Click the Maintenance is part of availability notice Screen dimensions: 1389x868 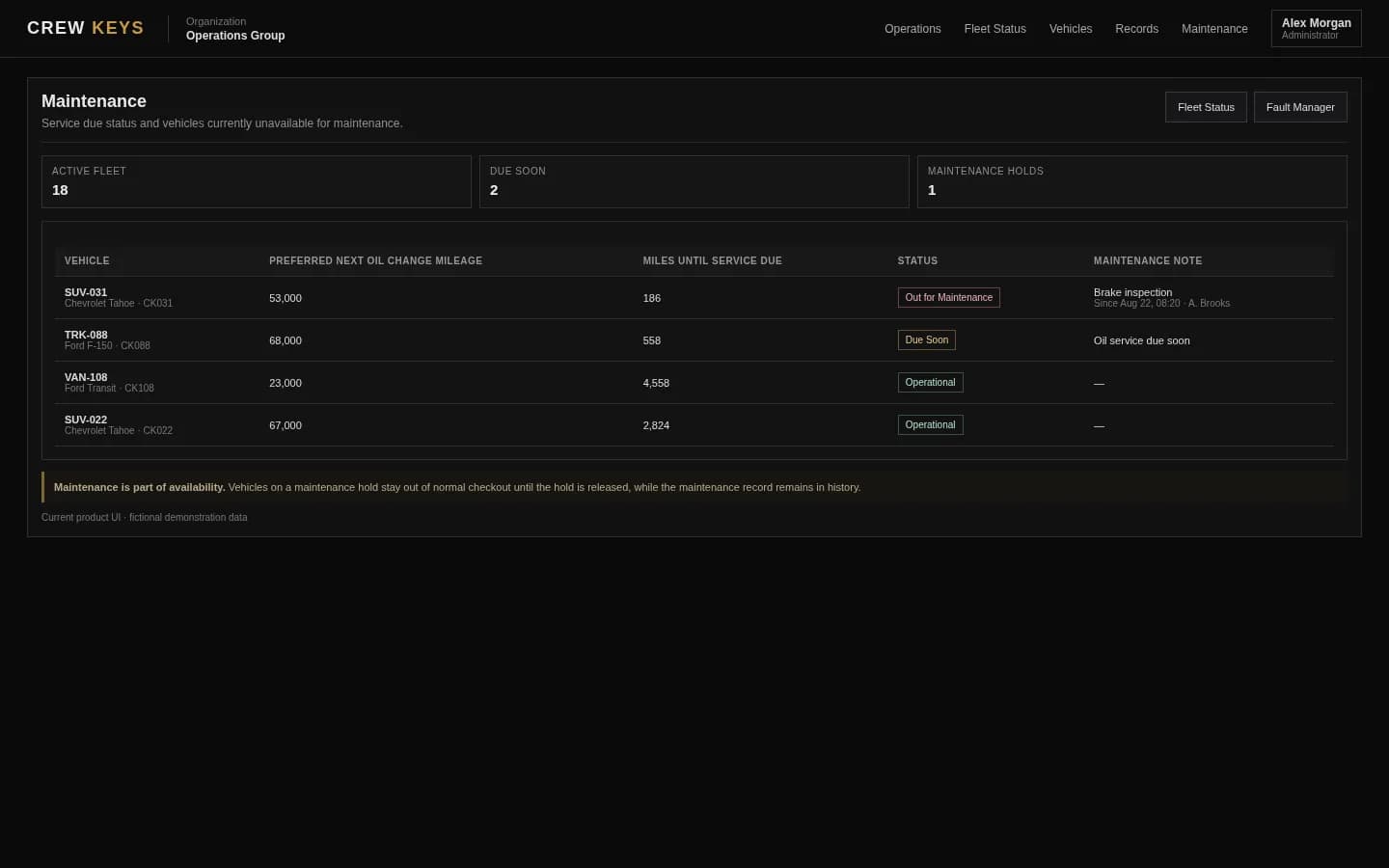click(x=694, y=487)
